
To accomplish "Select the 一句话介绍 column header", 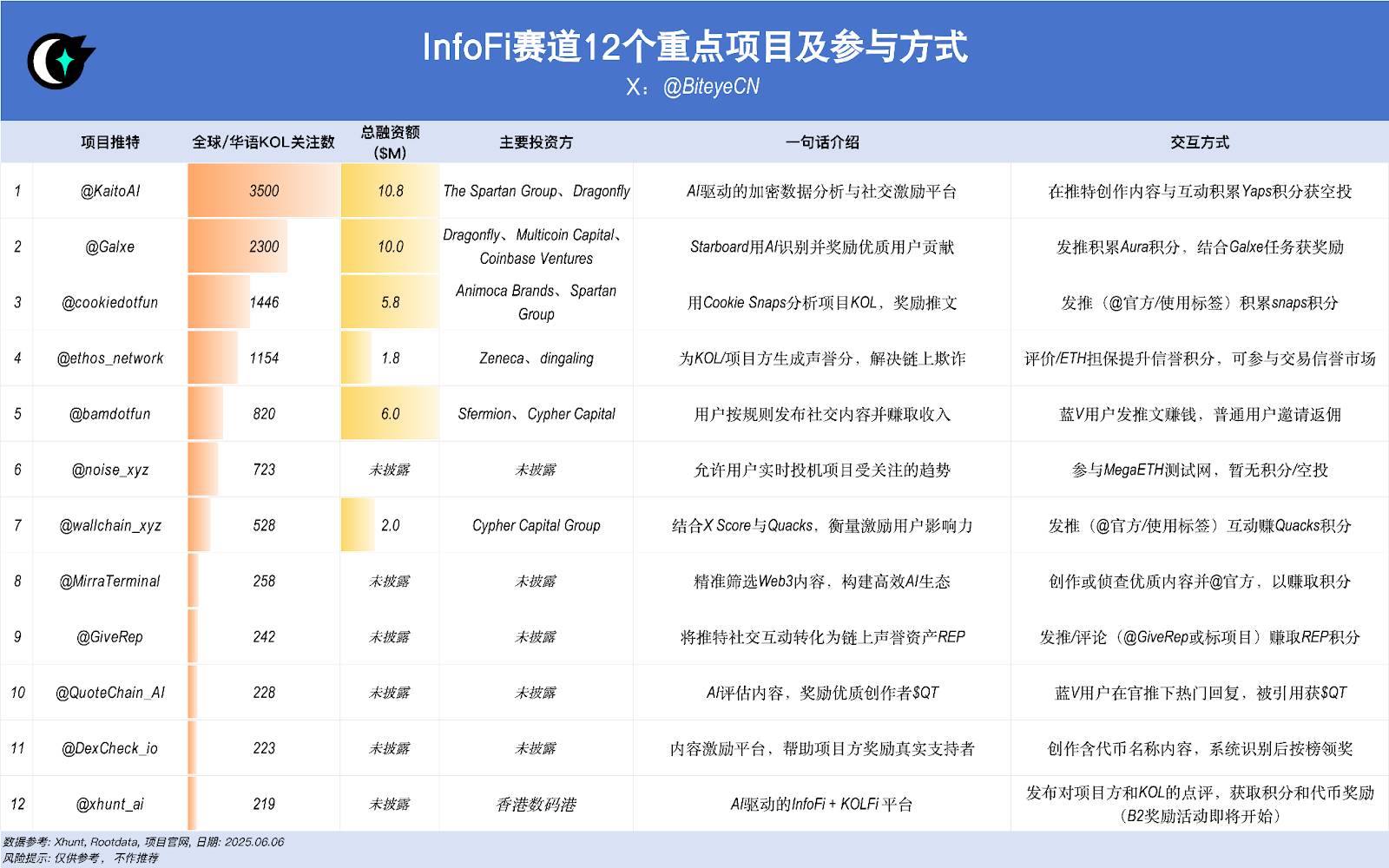I will pos(822,142).
